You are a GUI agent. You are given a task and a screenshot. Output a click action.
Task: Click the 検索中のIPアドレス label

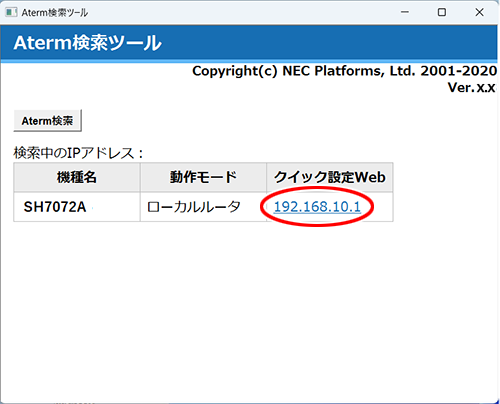pos(78,153)
